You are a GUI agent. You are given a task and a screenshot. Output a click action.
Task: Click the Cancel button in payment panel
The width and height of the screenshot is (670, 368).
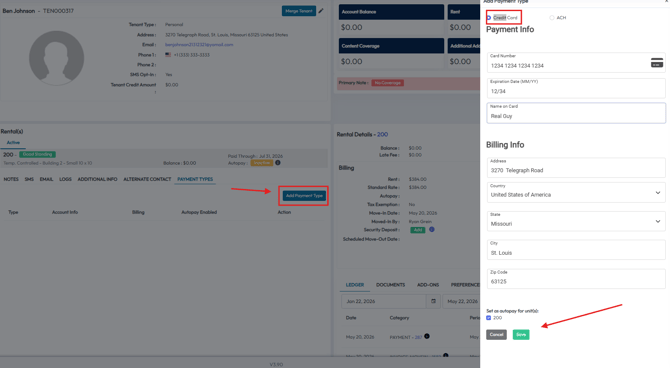(497, 334)
